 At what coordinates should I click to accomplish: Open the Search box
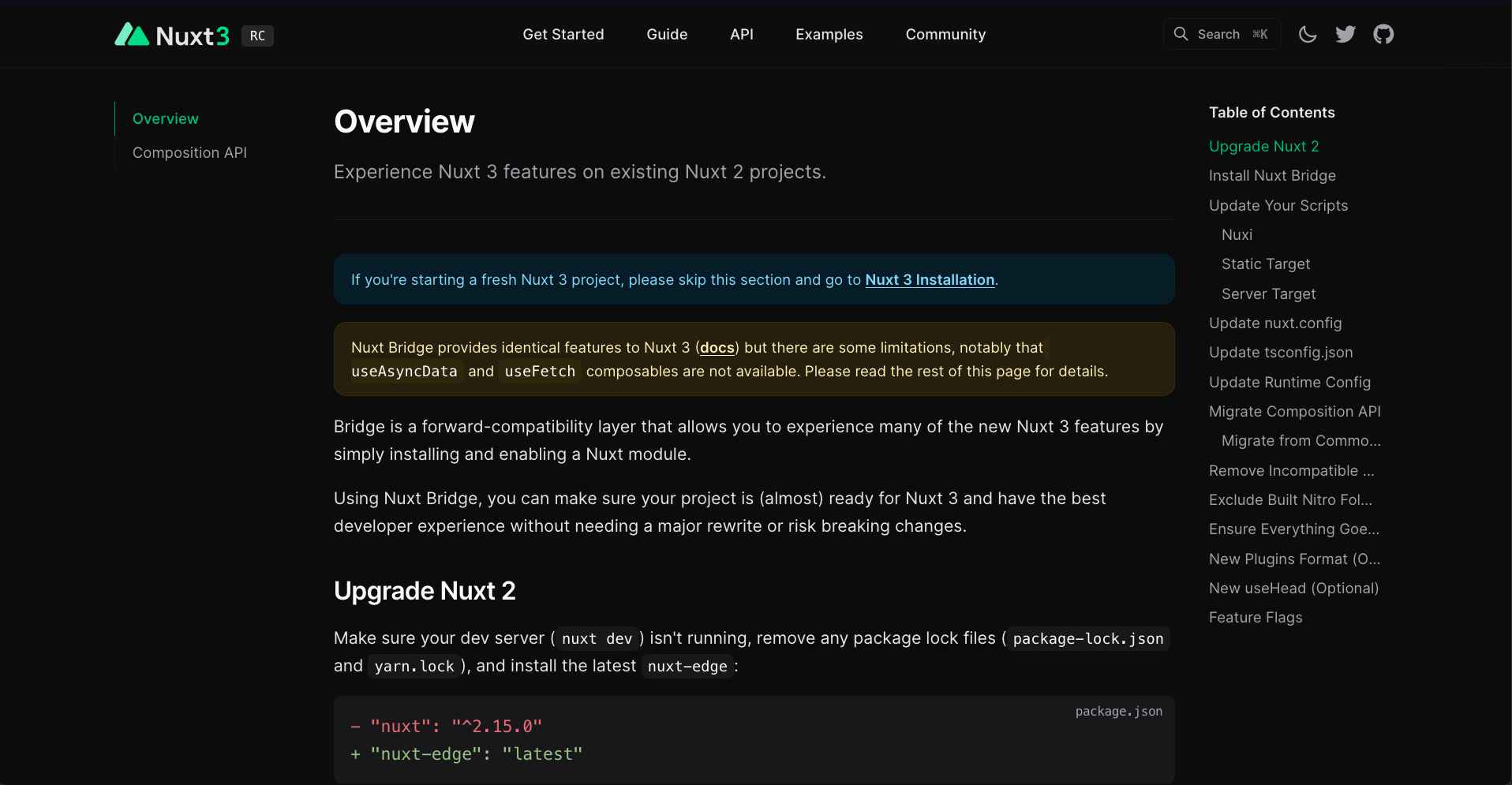[x=1222, y=34]
